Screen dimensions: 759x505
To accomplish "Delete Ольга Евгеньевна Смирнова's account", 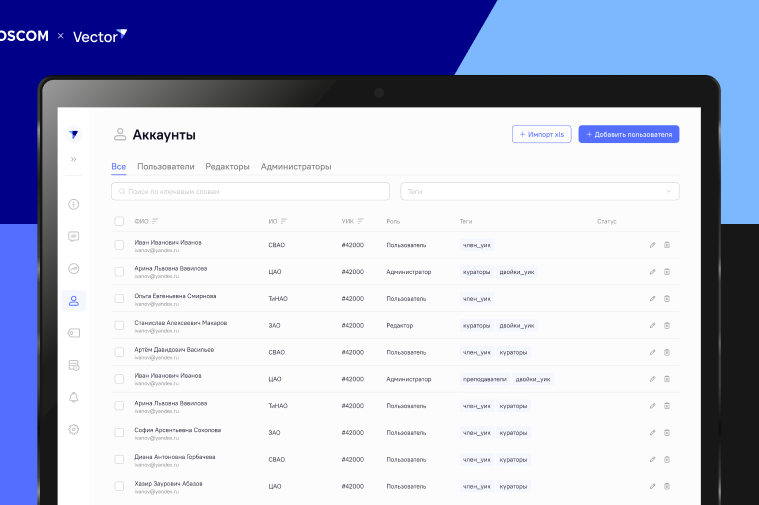I will [667, 298].
